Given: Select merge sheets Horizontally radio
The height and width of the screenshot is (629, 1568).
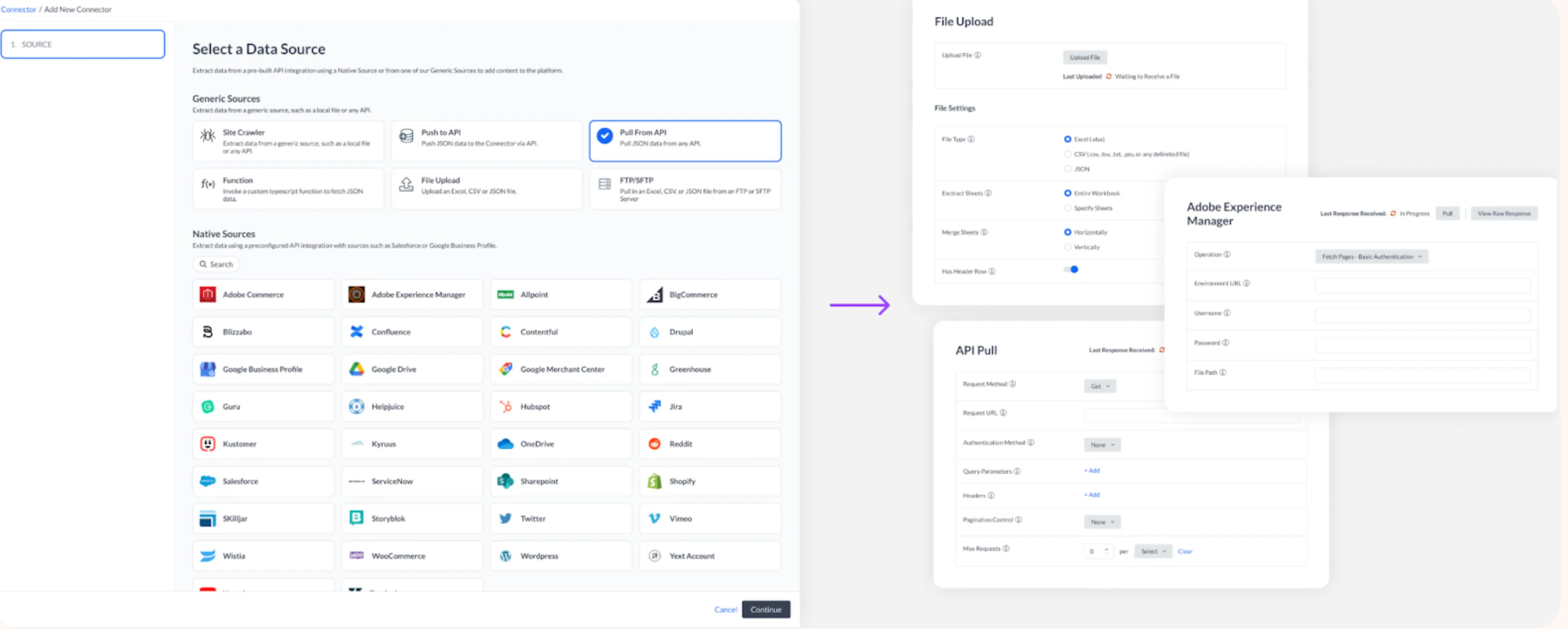Looking at the screenshot, I should pos(1068,232).
